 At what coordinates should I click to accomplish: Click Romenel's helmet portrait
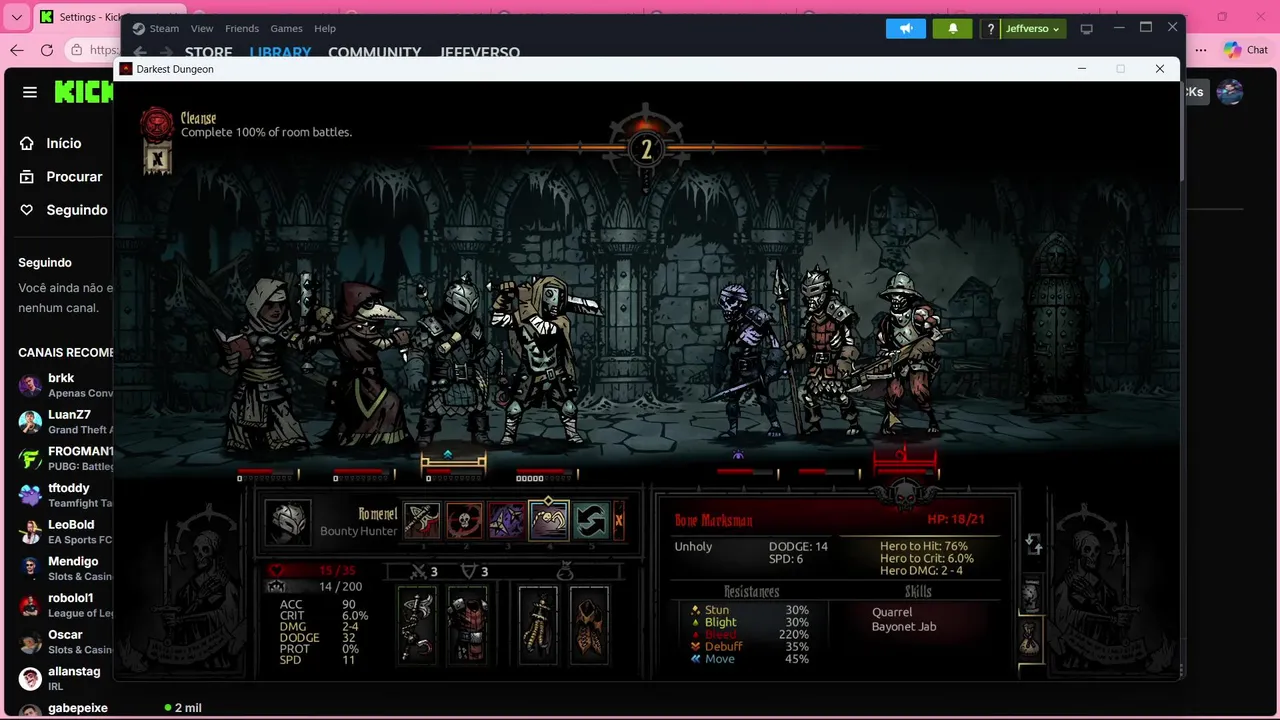288,522
